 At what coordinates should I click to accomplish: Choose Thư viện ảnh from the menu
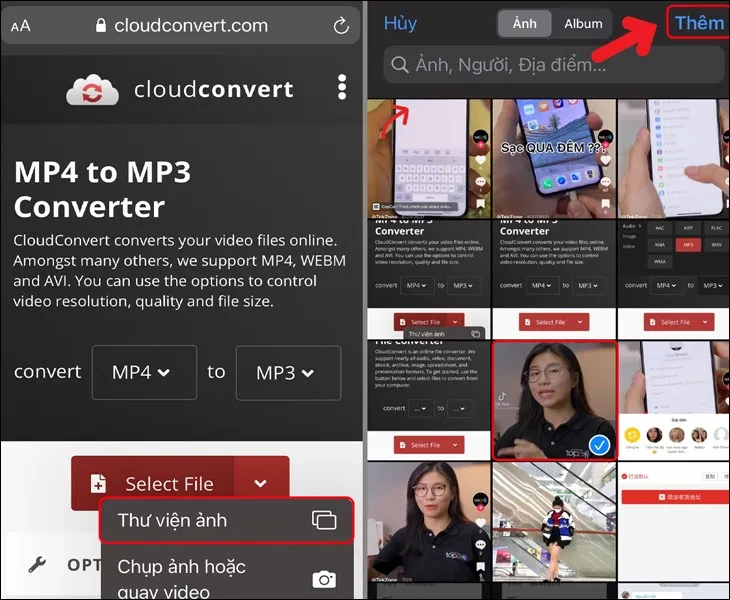pyautogui.click(x=226, y=520)
